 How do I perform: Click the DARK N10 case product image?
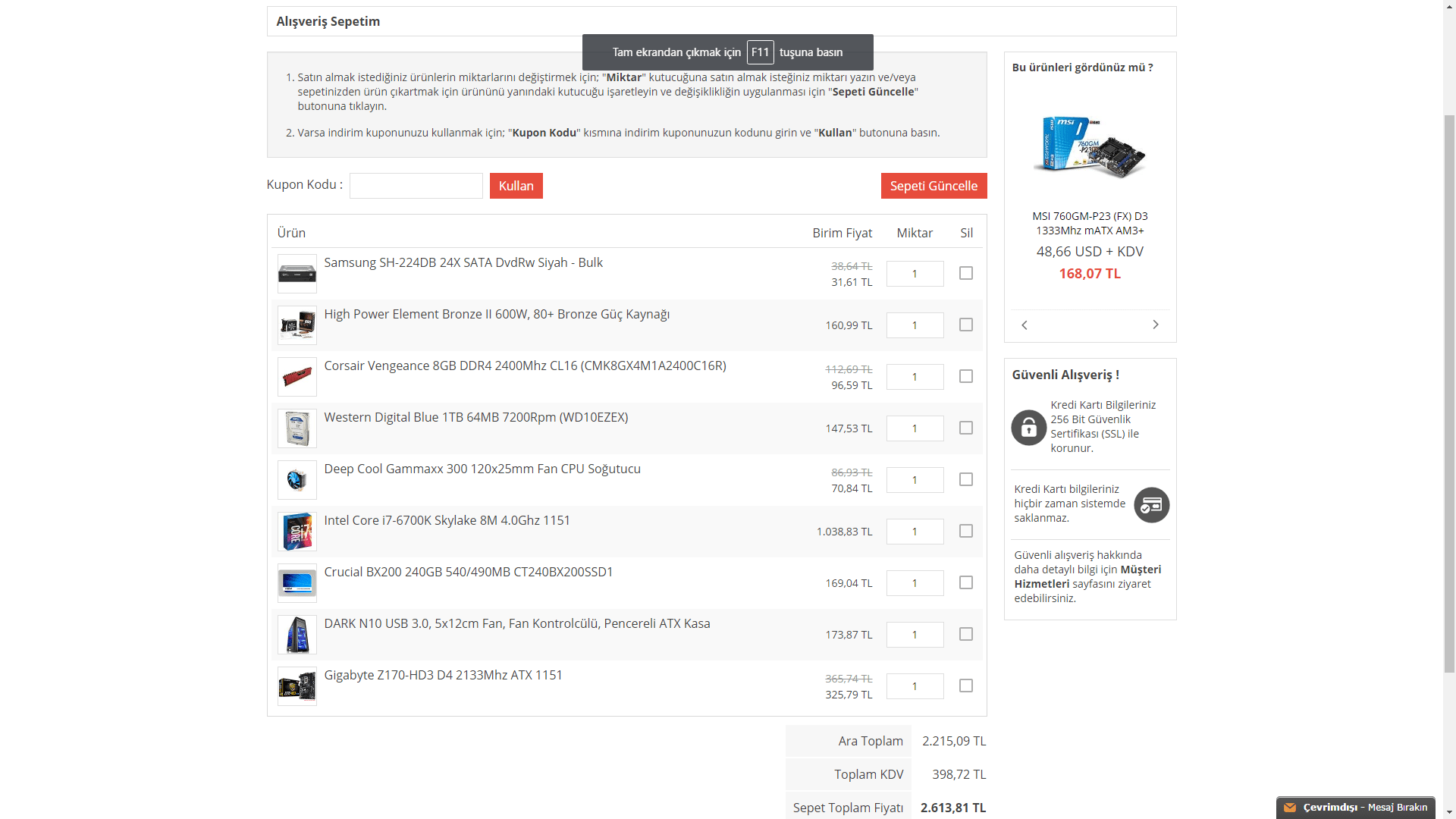(297, 635)
